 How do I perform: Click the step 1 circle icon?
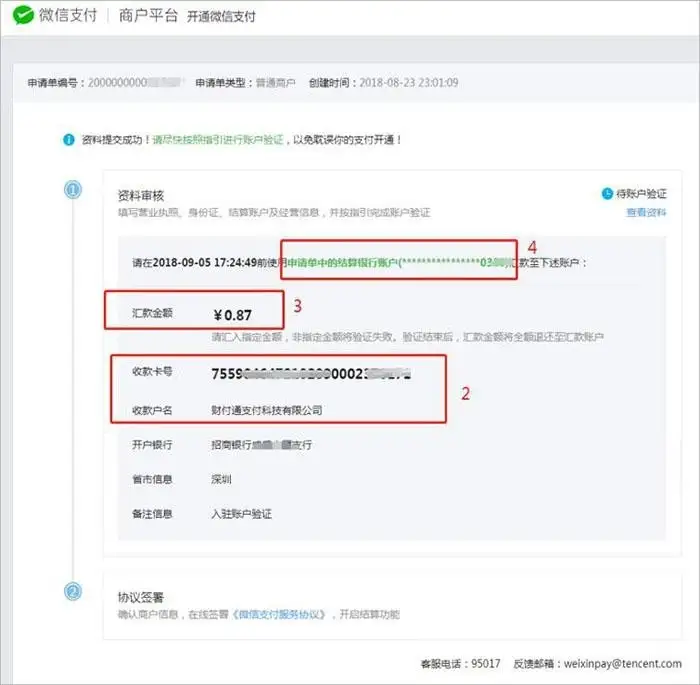[x=73, y=190]
